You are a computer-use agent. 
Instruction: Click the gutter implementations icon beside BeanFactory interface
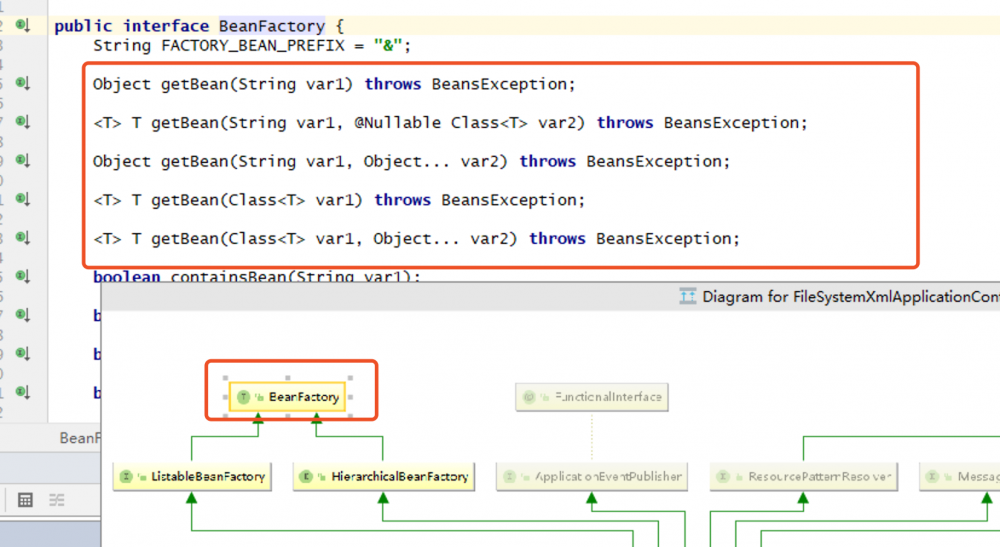[23, 26]
